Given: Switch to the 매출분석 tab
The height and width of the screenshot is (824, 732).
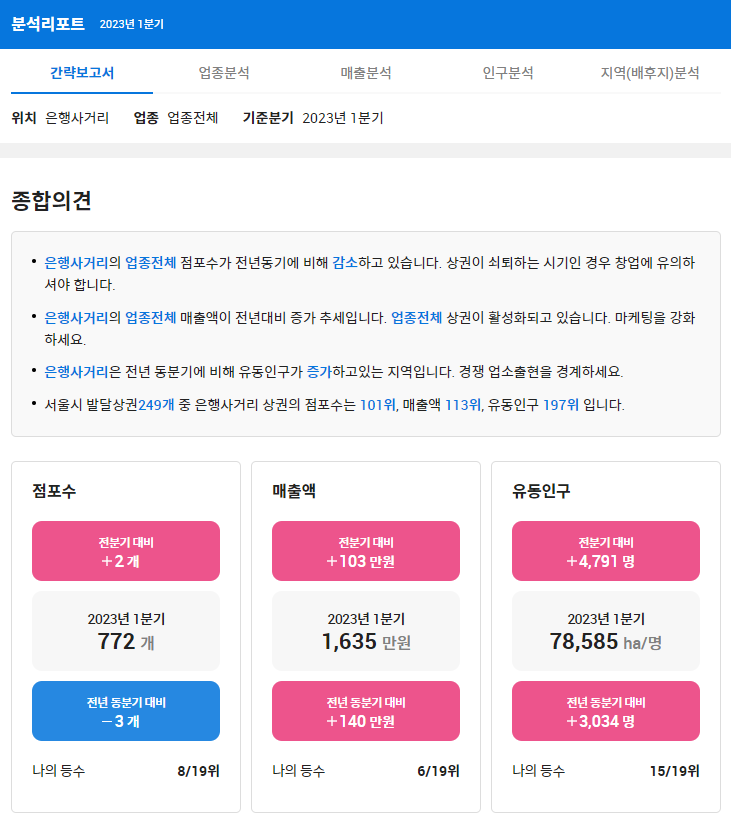Looking at the screenshot, I should [366, 73].
